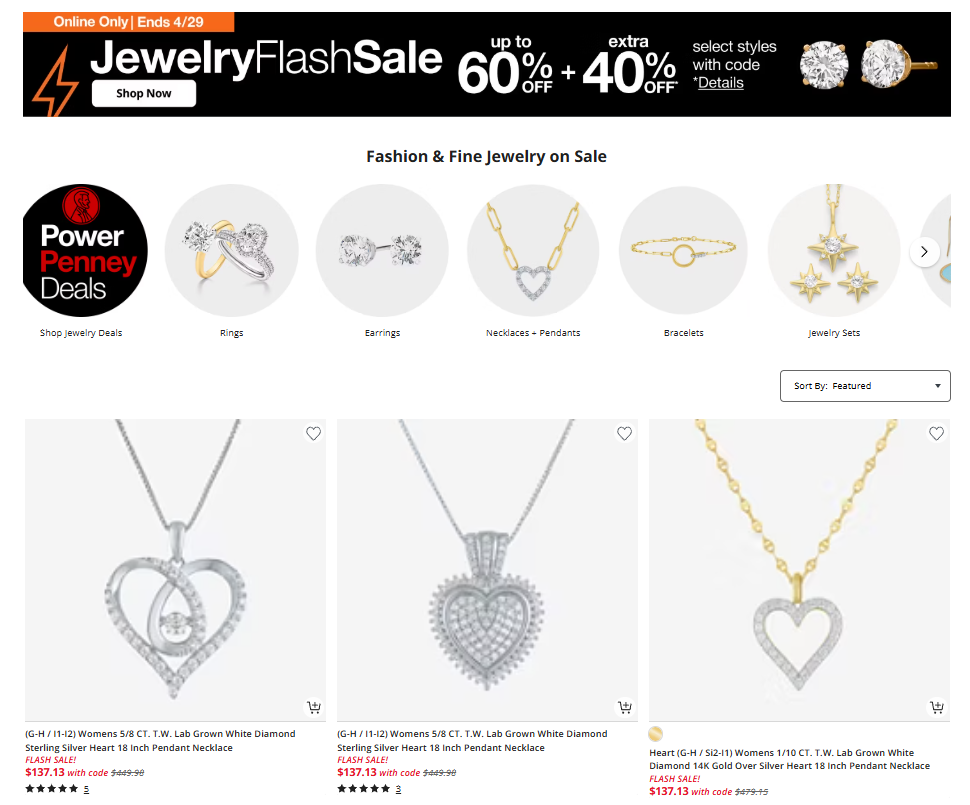The height and width of the screenshot is (805, 970).
Task: Show next categories with carousel arrow
Action: [x=925, y=252]
